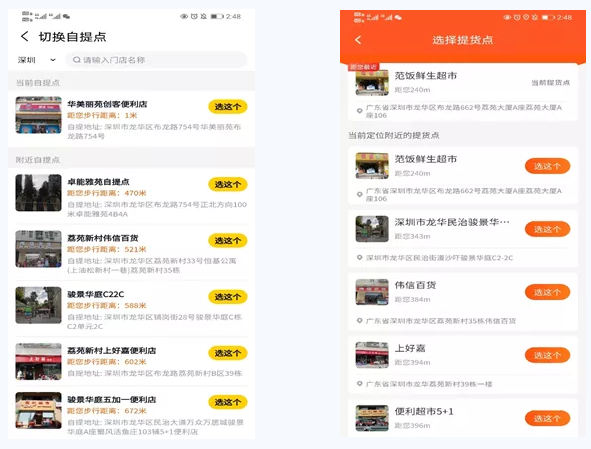
Task: Open 便利超市5+1 store photo
Action: click(372, 418)
